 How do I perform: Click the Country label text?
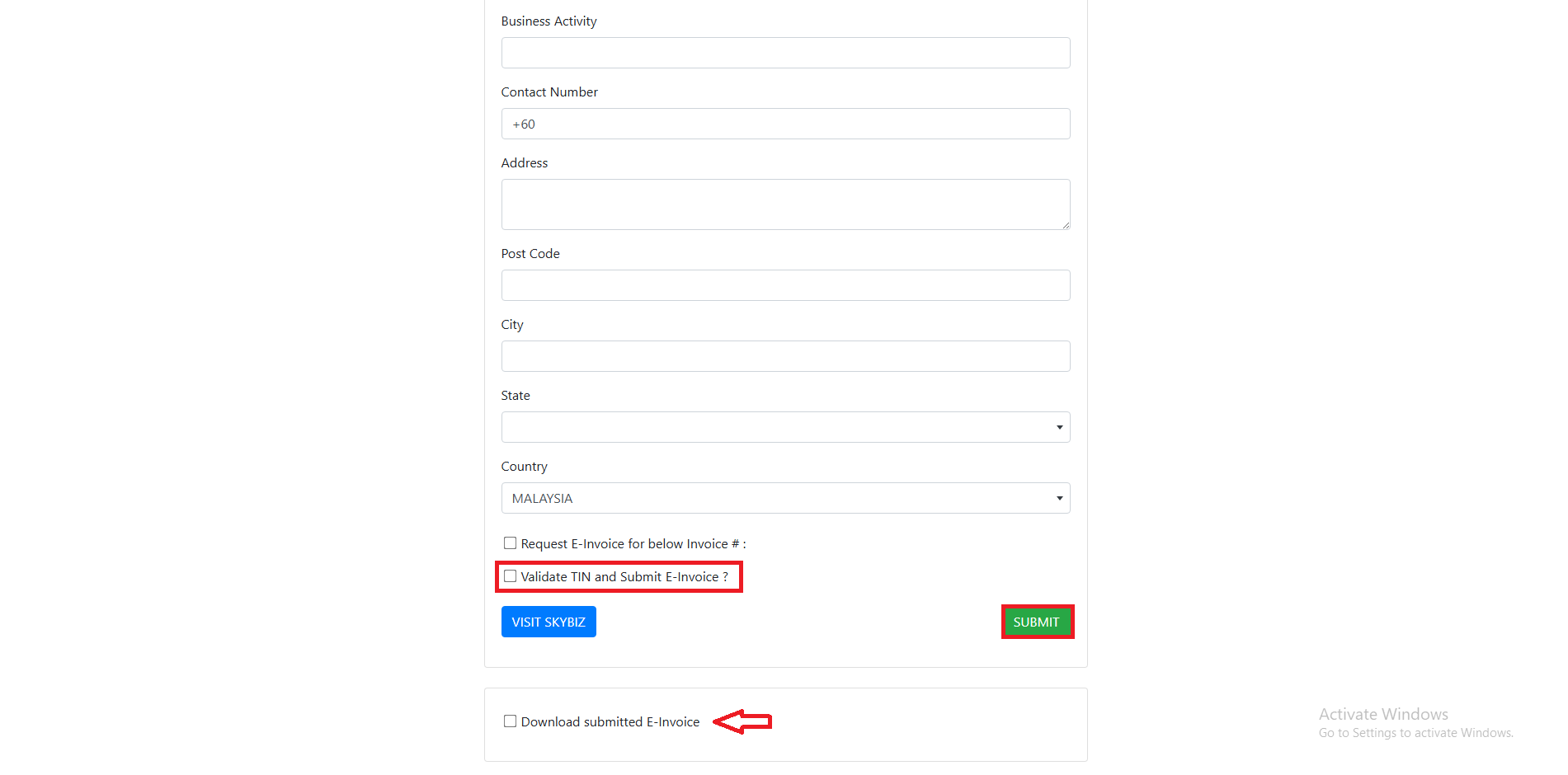pos(524,467)
